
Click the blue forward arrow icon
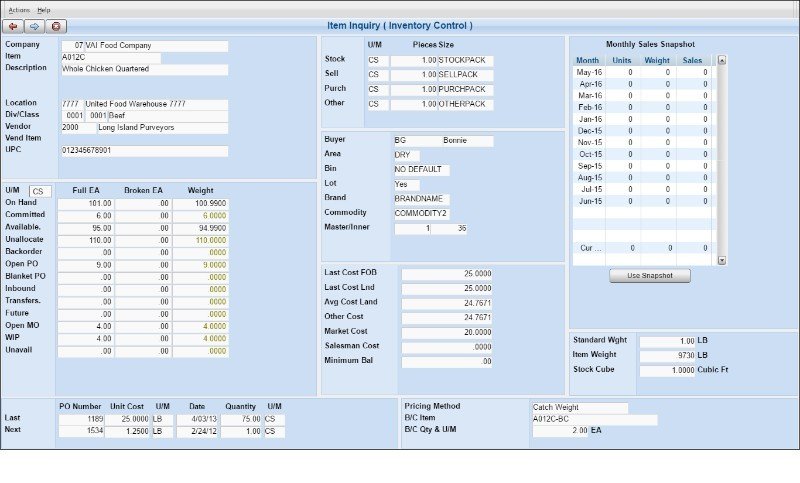pyautogui.click(x=34, y=26)
